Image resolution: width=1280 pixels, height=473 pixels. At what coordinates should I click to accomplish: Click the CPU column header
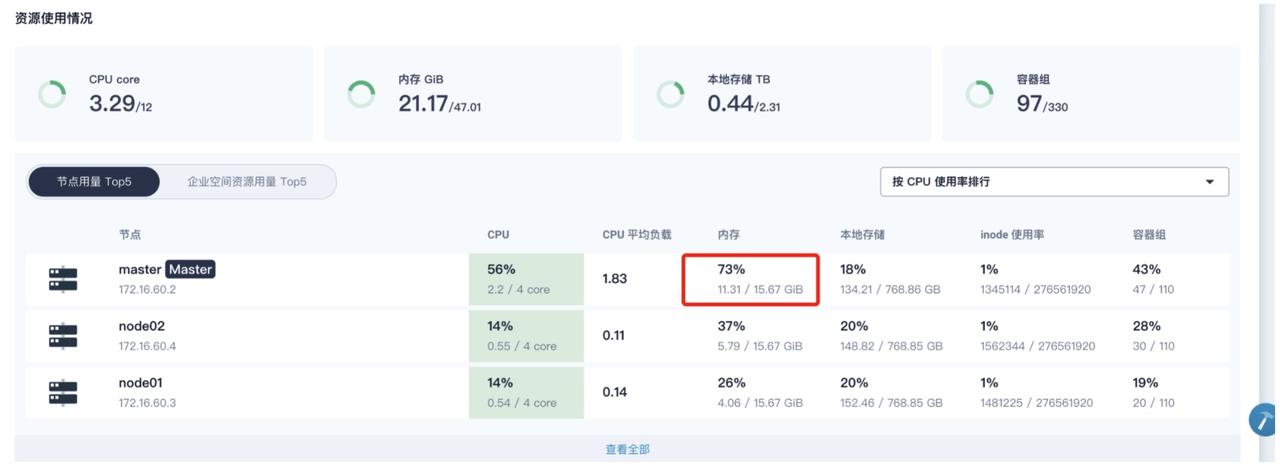(x=498, y=235)
